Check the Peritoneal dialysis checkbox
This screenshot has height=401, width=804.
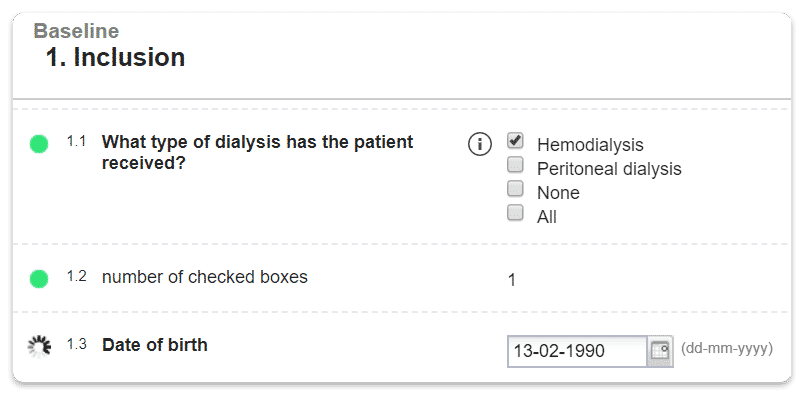tap(515, 165)
